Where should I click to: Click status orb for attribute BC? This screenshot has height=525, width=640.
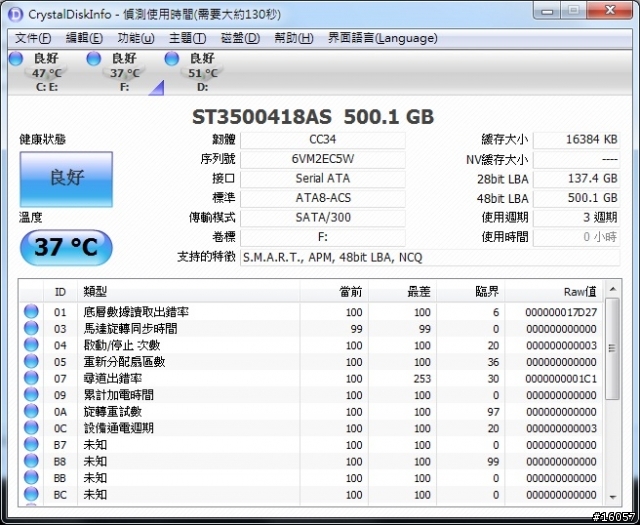[x=31, y=494]
